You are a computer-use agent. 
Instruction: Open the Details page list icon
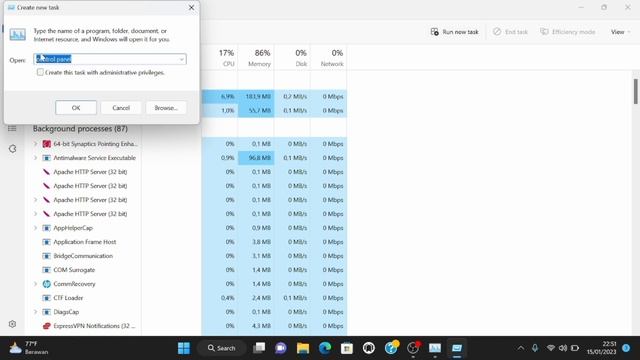pos(12,129)
